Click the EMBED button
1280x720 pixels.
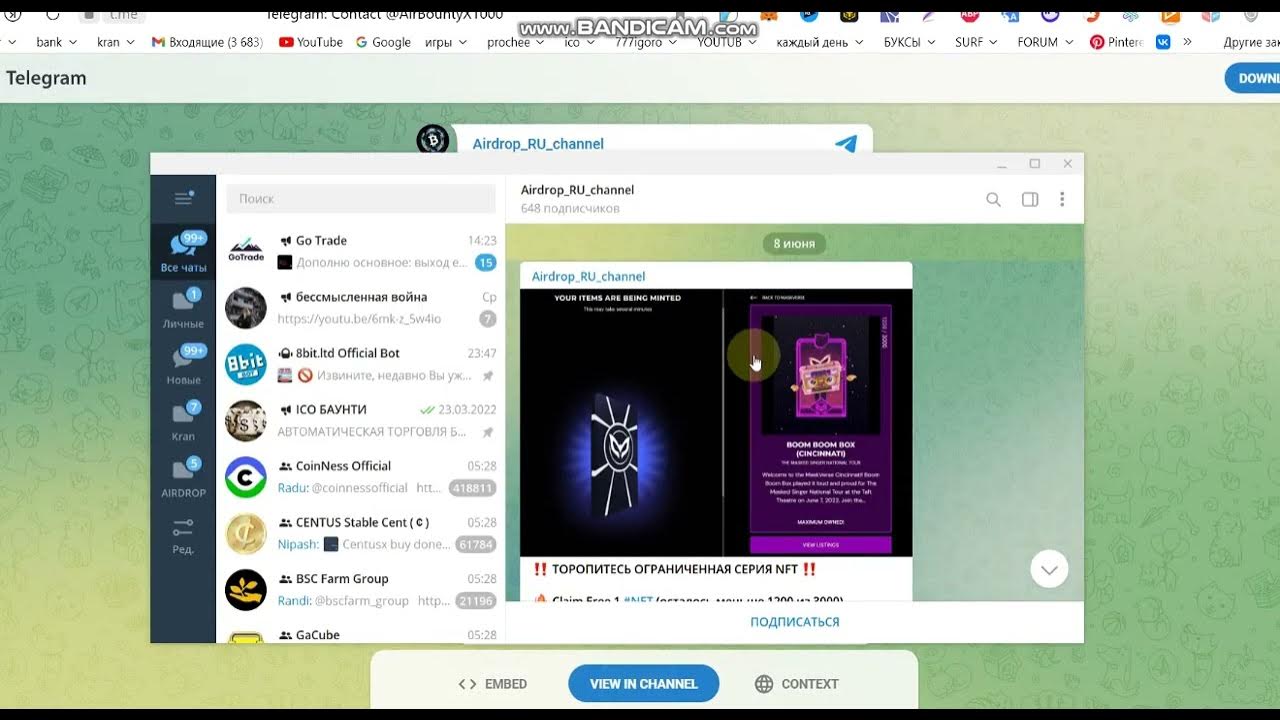click(492, 684)
